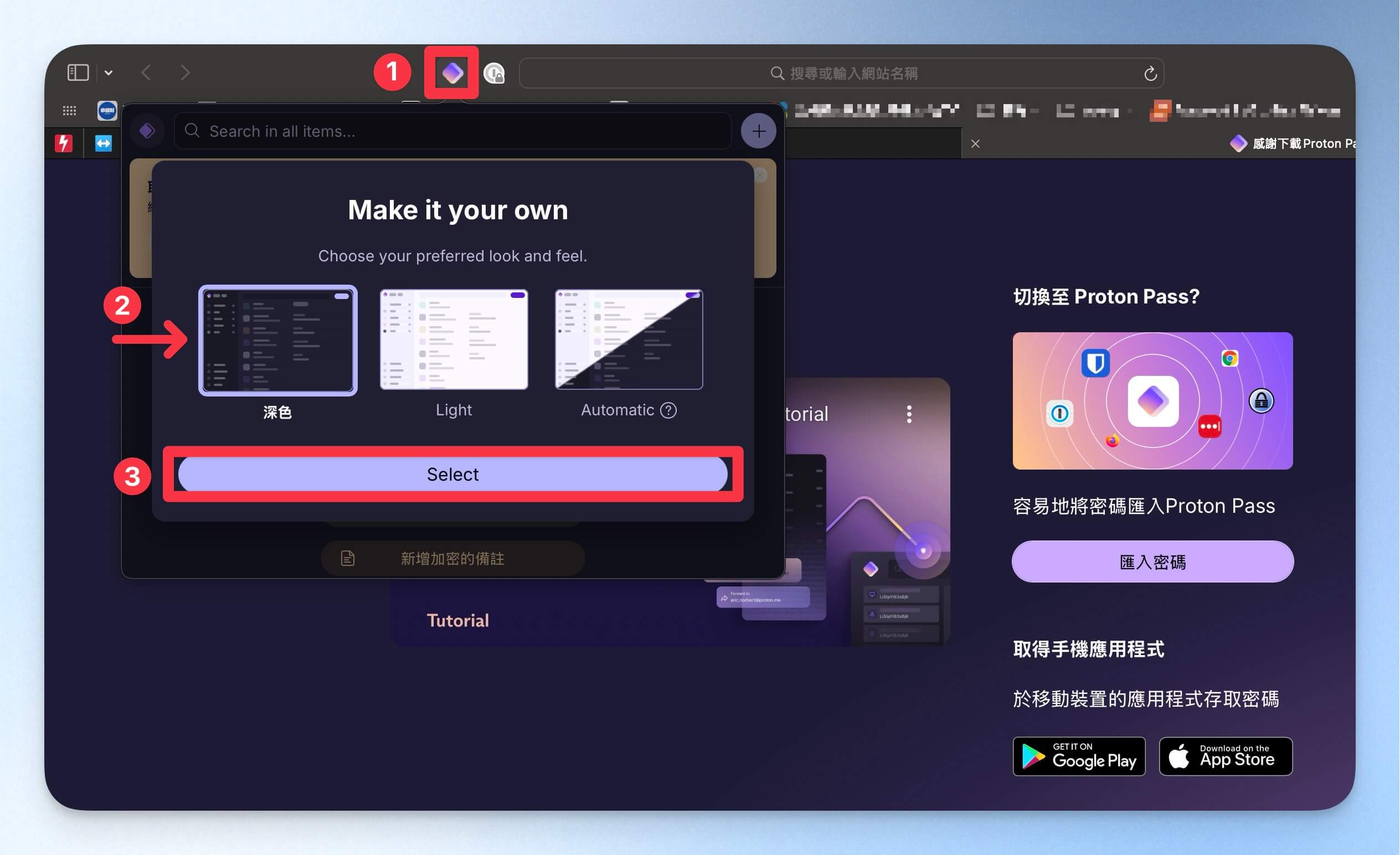
Task: Open the padlock extension icon beside Proton Pass
Action: (x=494, y=73)
